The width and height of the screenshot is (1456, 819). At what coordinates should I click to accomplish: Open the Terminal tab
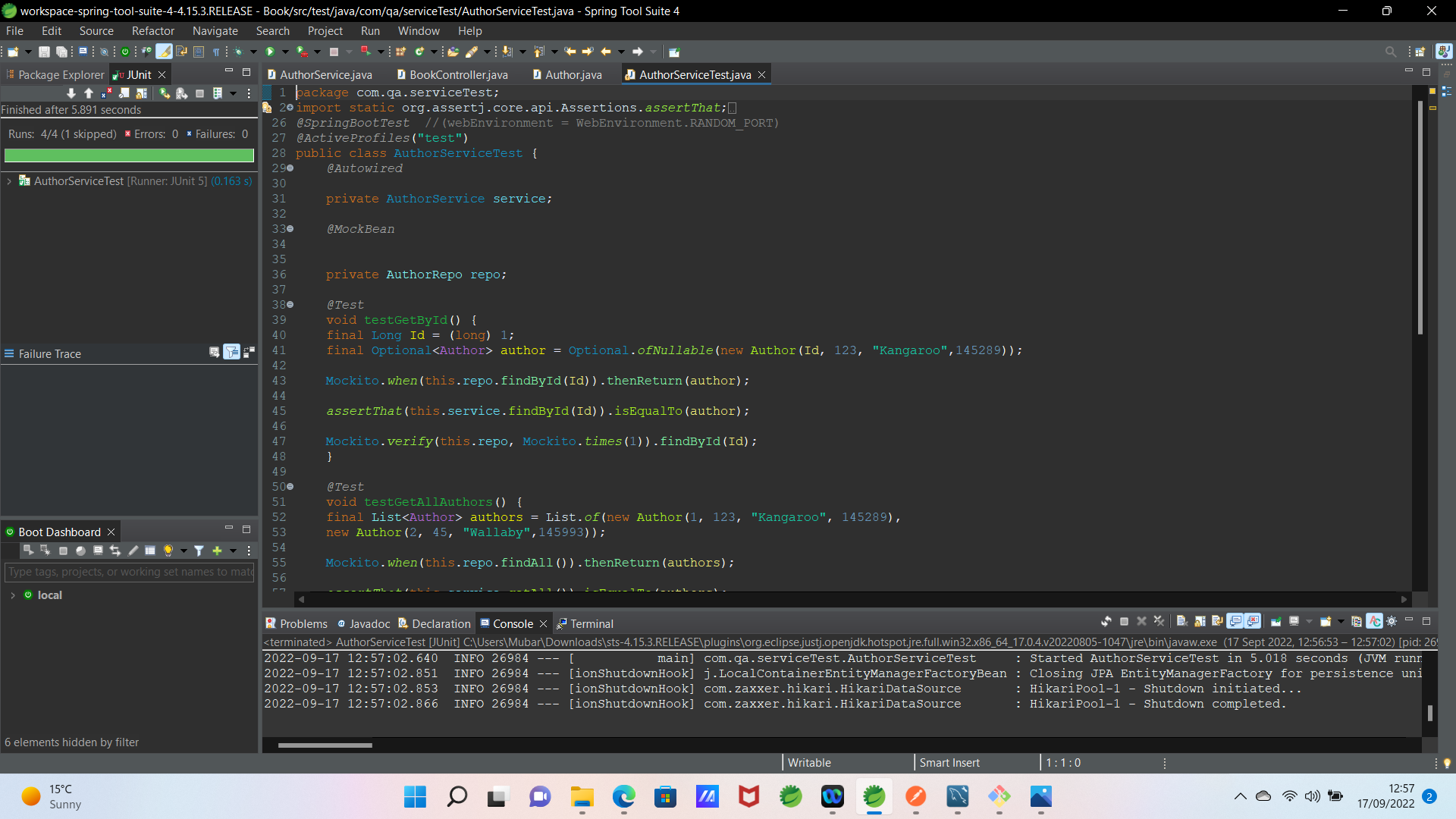tap(585, 623)
